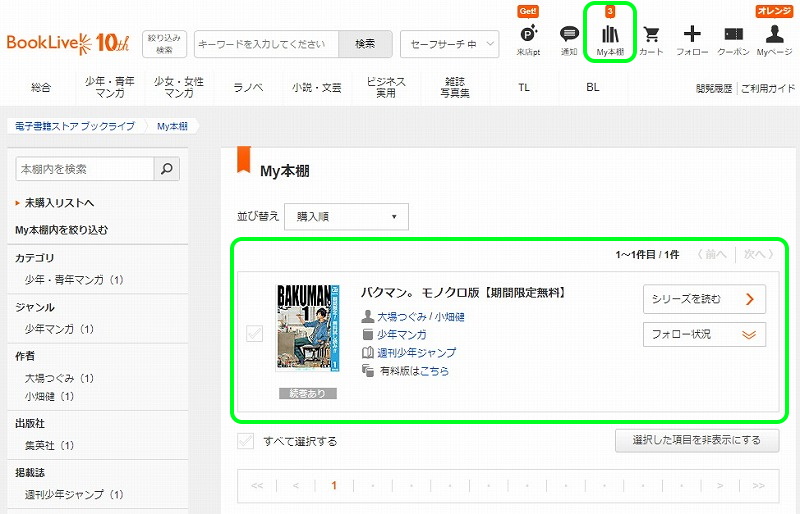Screen dimensions: 800x514
Task: Open the カート shopping cart icon
Action: click(651, 40)
